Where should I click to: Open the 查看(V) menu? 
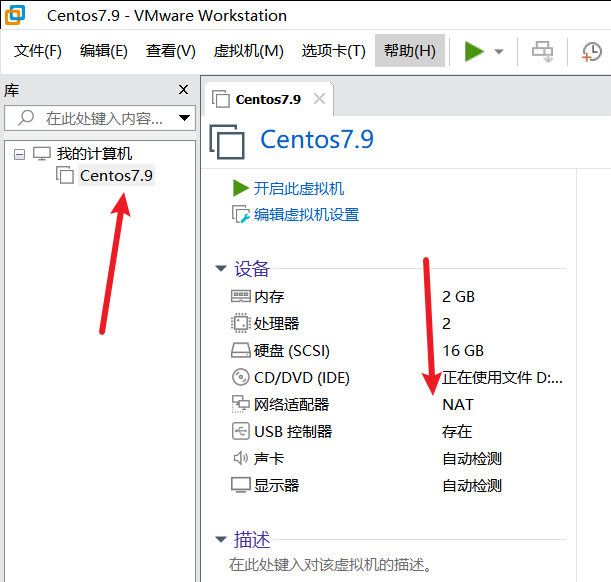coord(171,51)
